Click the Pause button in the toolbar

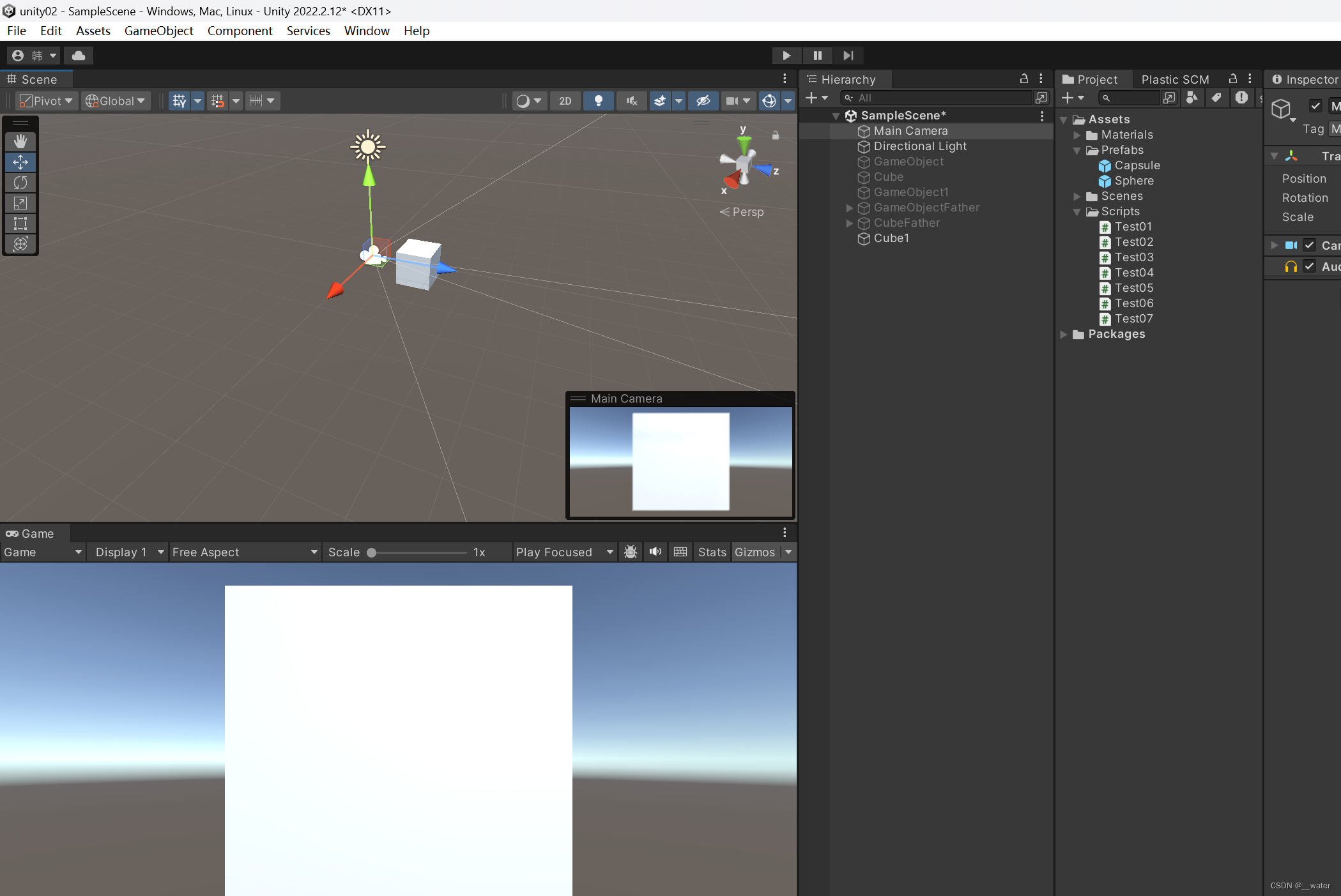[x=818, y=56]
